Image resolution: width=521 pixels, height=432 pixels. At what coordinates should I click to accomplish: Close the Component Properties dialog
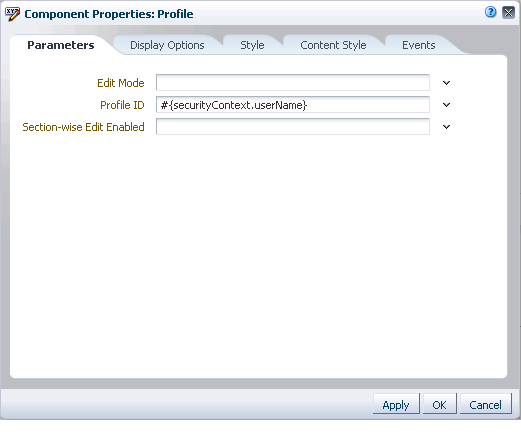coord(508,13)
